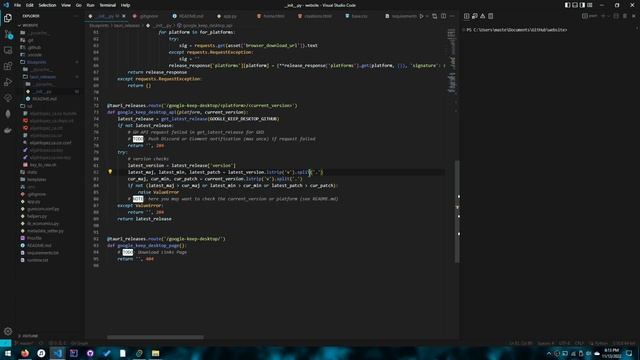Run the Python file with play button
This screenshot has width=640, height=360.
[x=421, y=16]
